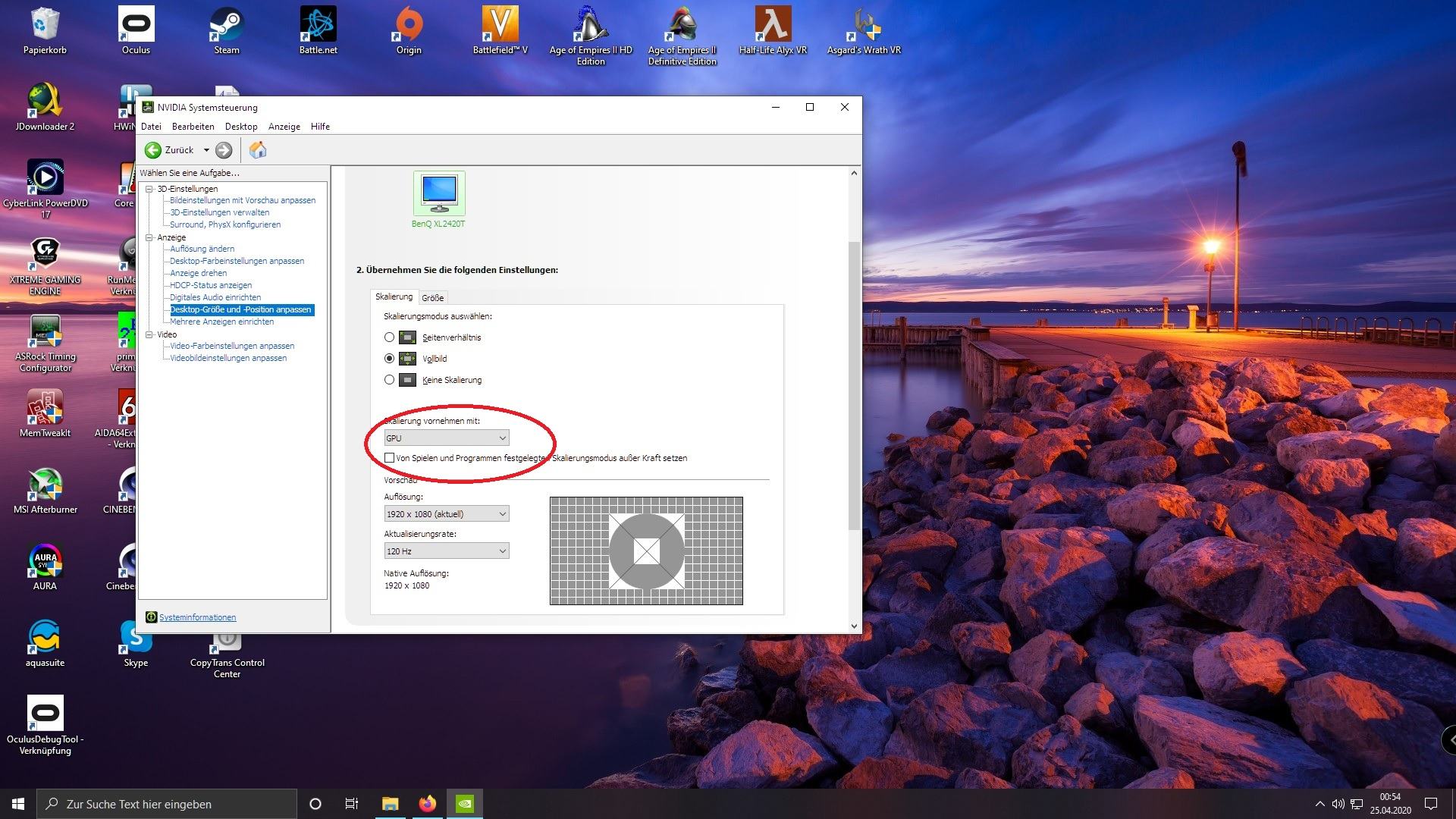Open AURA desktop shortcut
The height and width of the screenshot is (819, 1456).
click(x=45, y=567)
